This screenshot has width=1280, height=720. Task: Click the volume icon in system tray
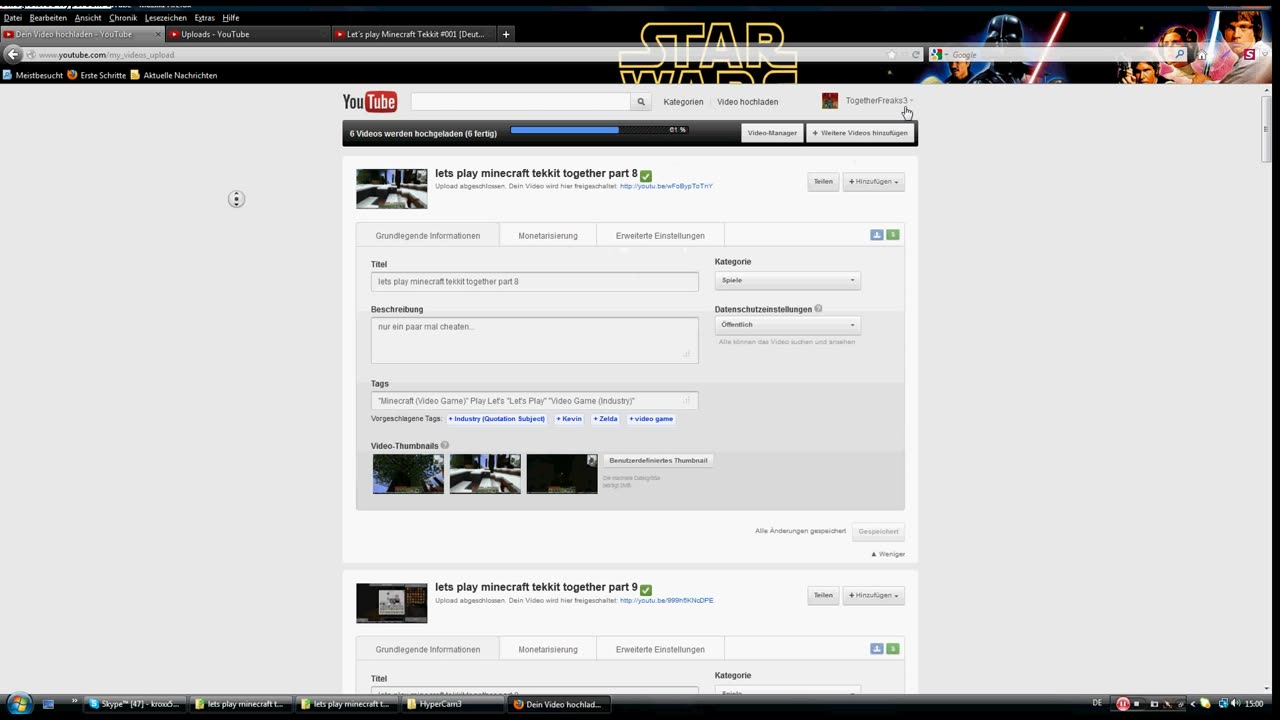[x=1235, y=704]
